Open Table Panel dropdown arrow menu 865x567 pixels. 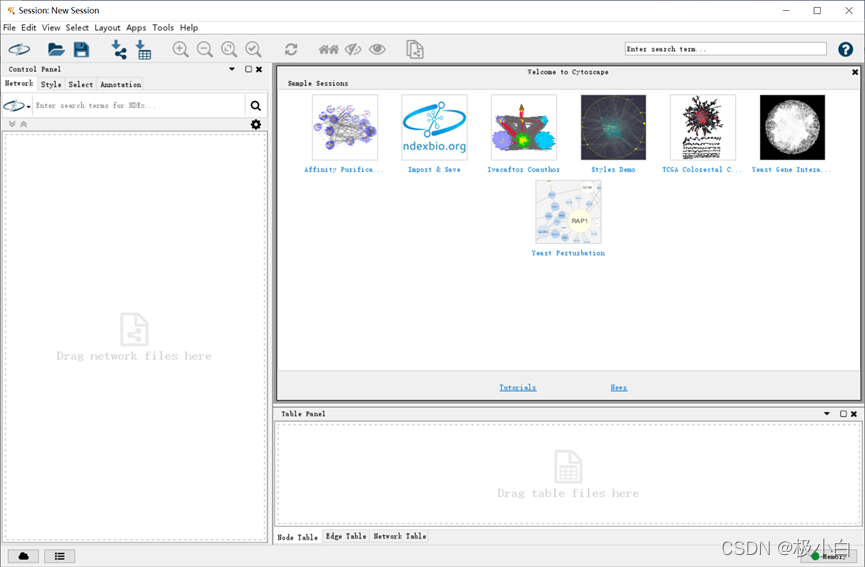[x=826, y=413]
